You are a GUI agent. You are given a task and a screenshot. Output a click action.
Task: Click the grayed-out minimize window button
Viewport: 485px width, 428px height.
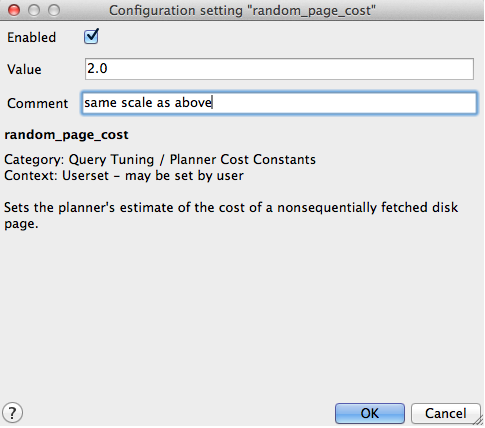(x=34, y=10)
